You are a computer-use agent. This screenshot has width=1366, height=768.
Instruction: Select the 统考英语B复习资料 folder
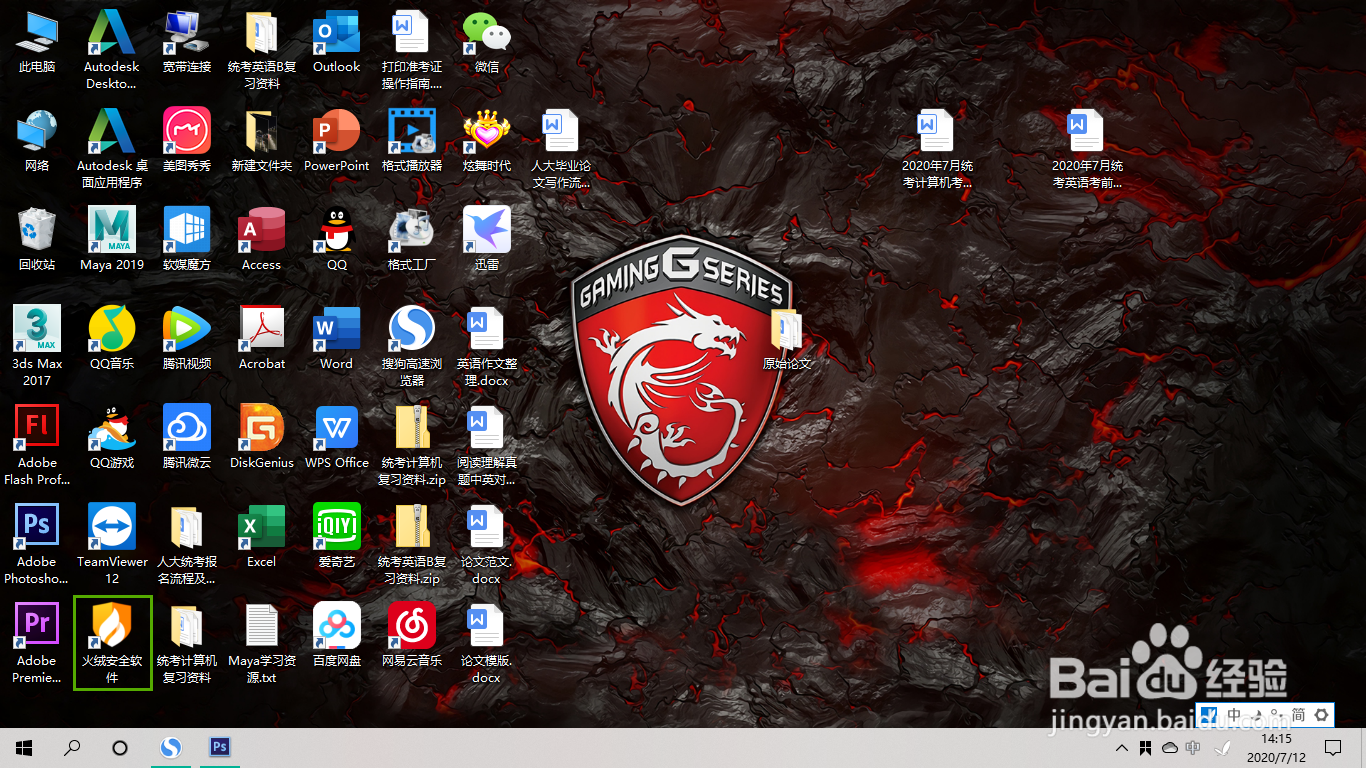[262, 49]
